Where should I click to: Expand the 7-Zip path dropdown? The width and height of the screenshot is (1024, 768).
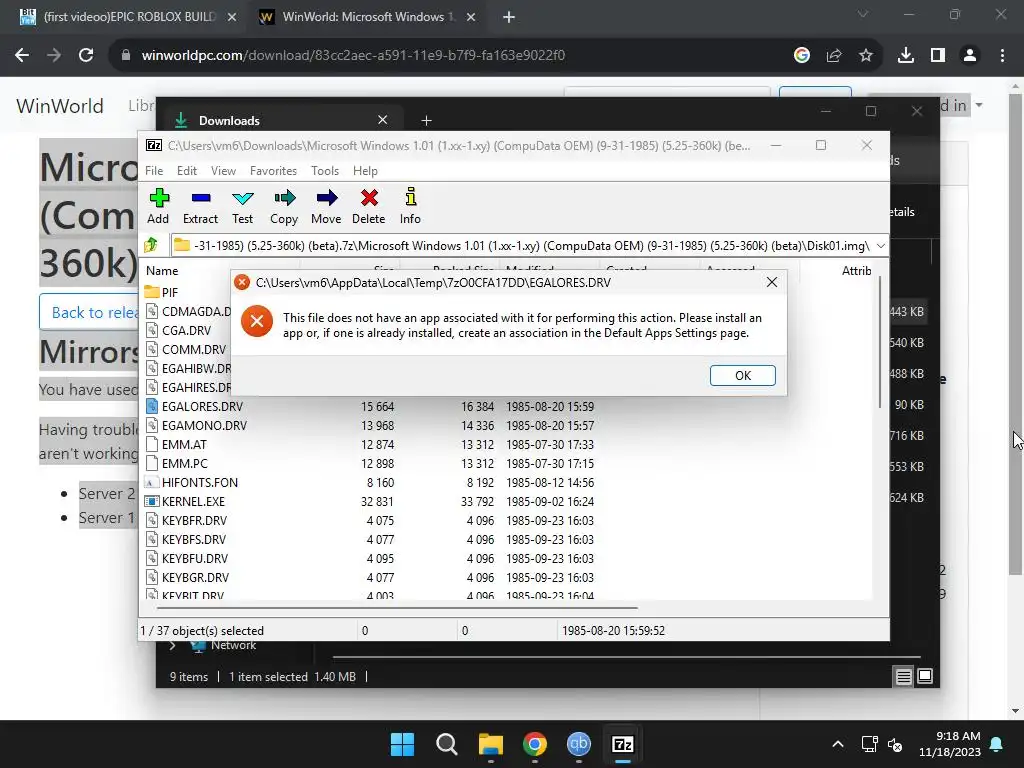pyautogui.click(x=880, y=246)
